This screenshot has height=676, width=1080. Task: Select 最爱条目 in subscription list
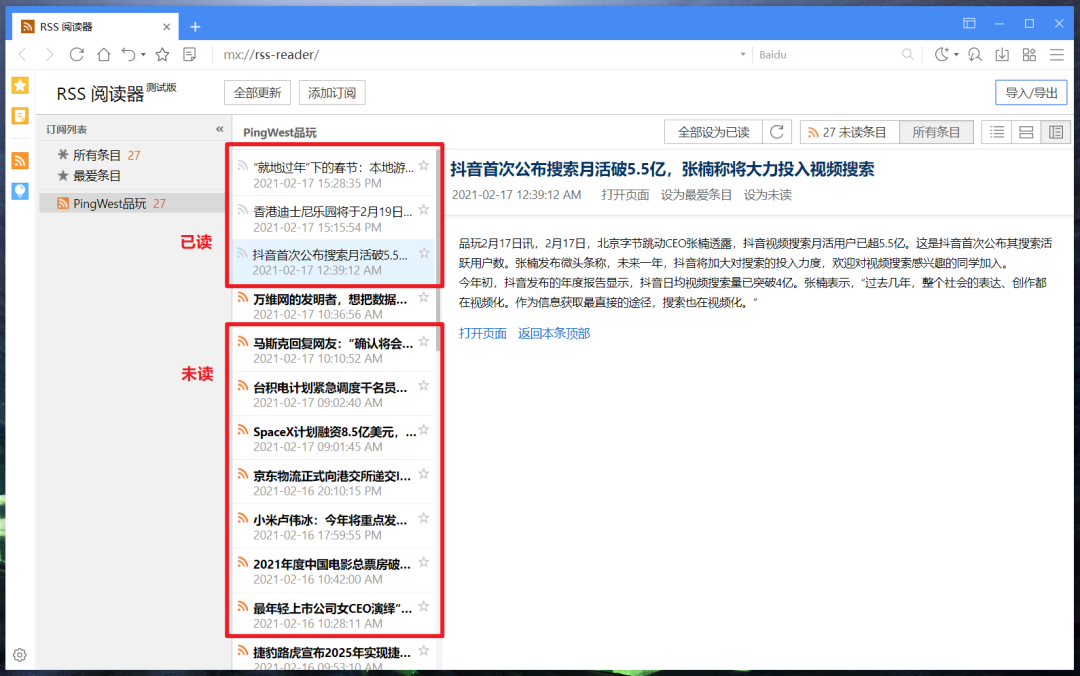point(90,176)
